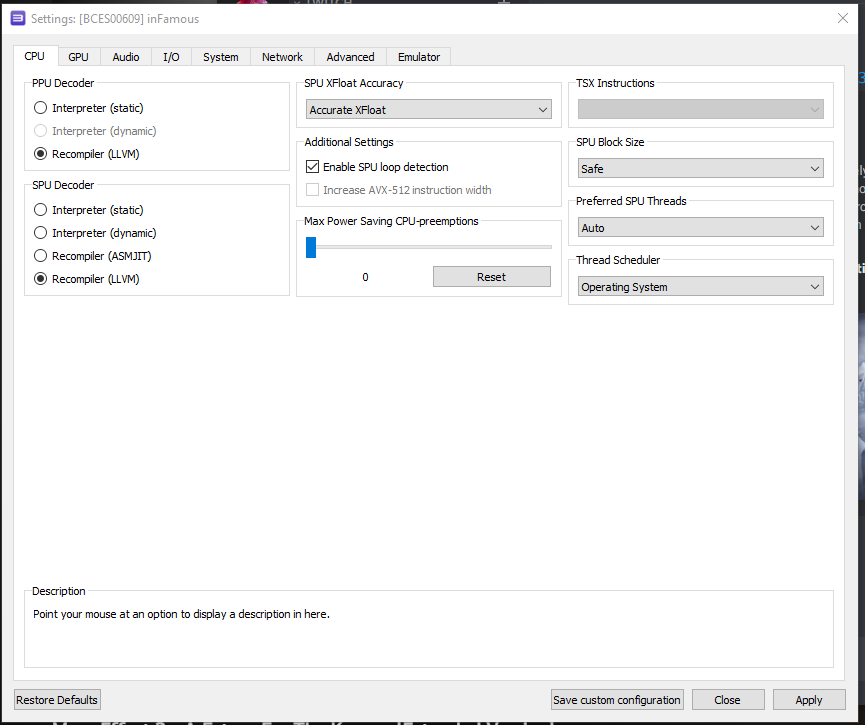Open the Network tab

point(282,57)
